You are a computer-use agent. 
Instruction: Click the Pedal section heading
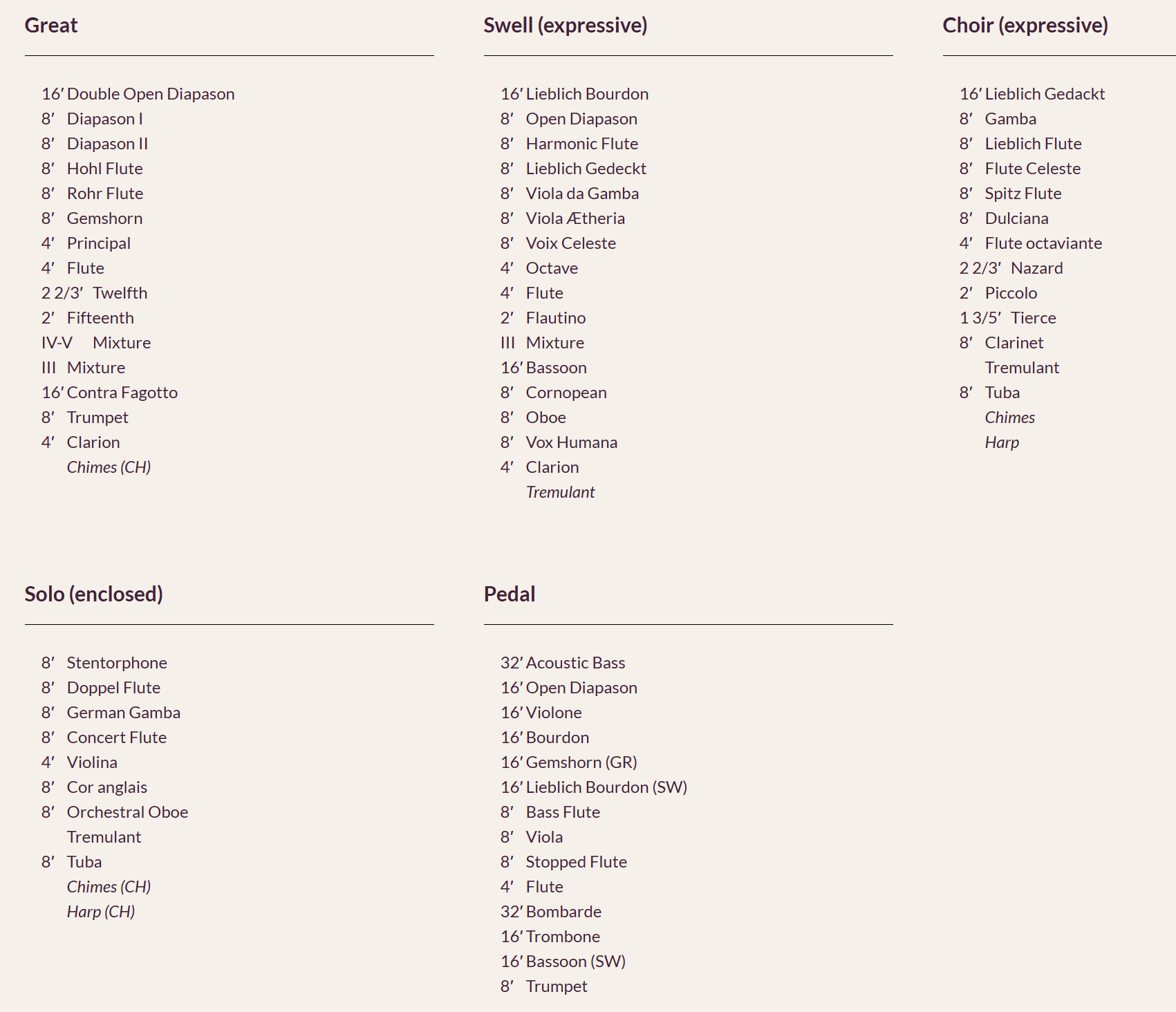510,594
